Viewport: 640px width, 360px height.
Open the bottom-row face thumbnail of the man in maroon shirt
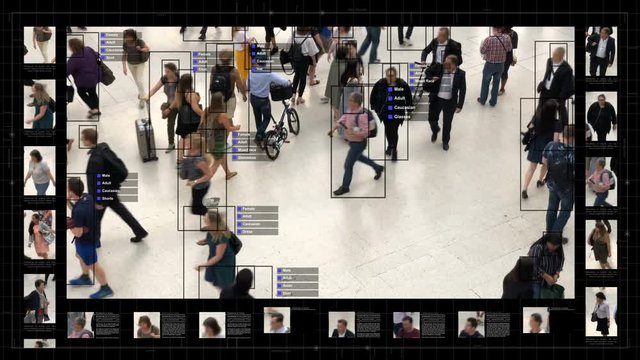tap(406, 325)
